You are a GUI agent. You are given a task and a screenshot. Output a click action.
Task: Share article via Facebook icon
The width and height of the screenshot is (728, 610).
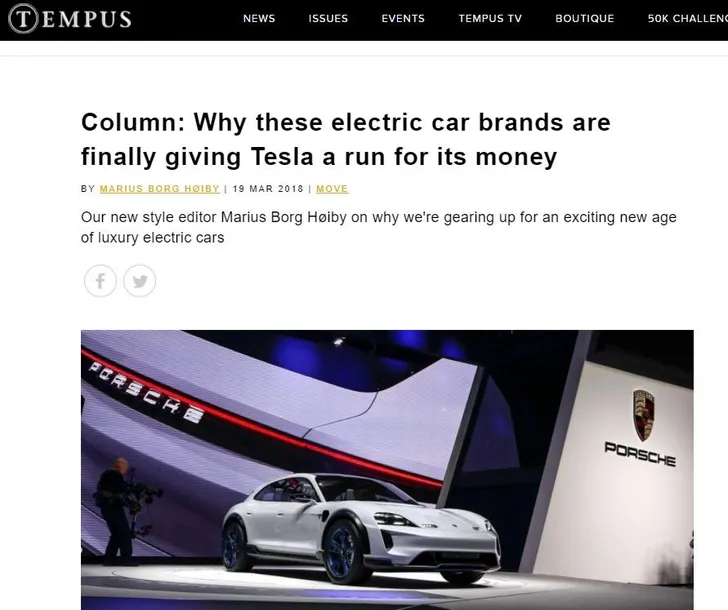(100, 281)
